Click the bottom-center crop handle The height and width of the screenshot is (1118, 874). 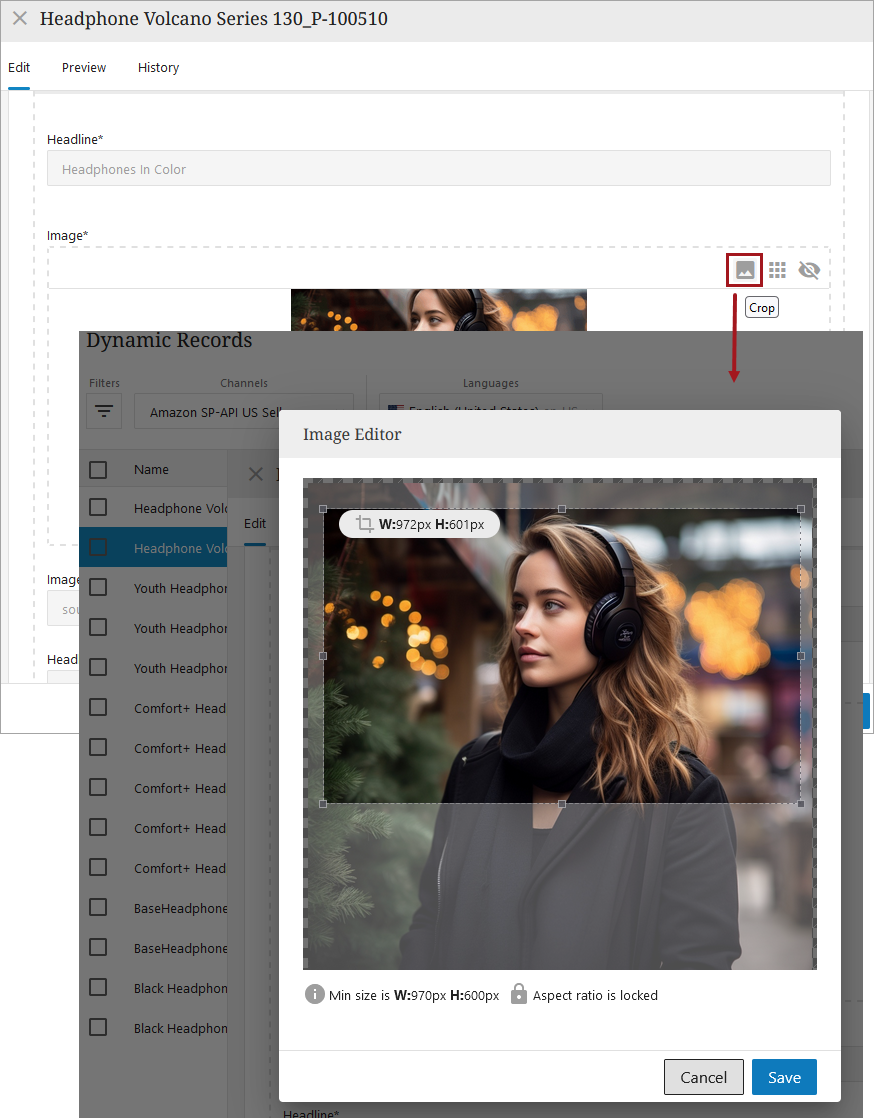tap(562, 803)
